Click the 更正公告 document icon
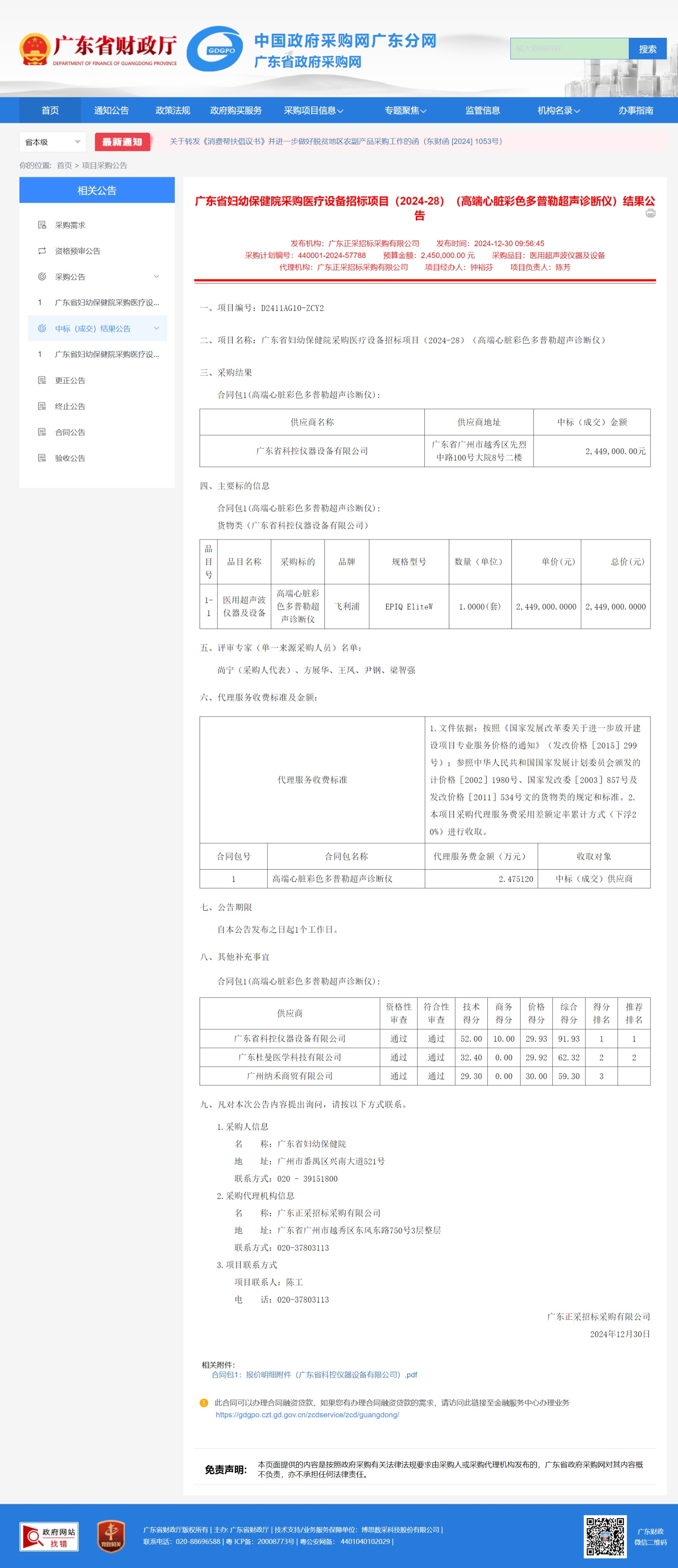Image resolution: width=678 pixels, height=1568 pixels. (x=42, y=380)
